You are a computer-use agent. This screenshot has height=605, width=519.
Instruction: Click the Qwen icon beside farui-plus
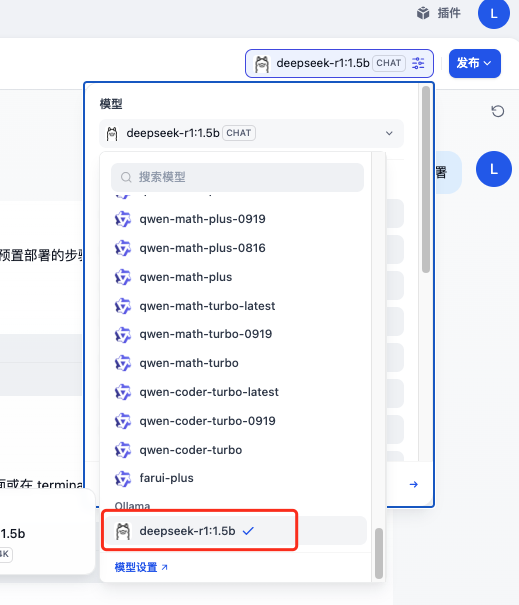(123, 478)
